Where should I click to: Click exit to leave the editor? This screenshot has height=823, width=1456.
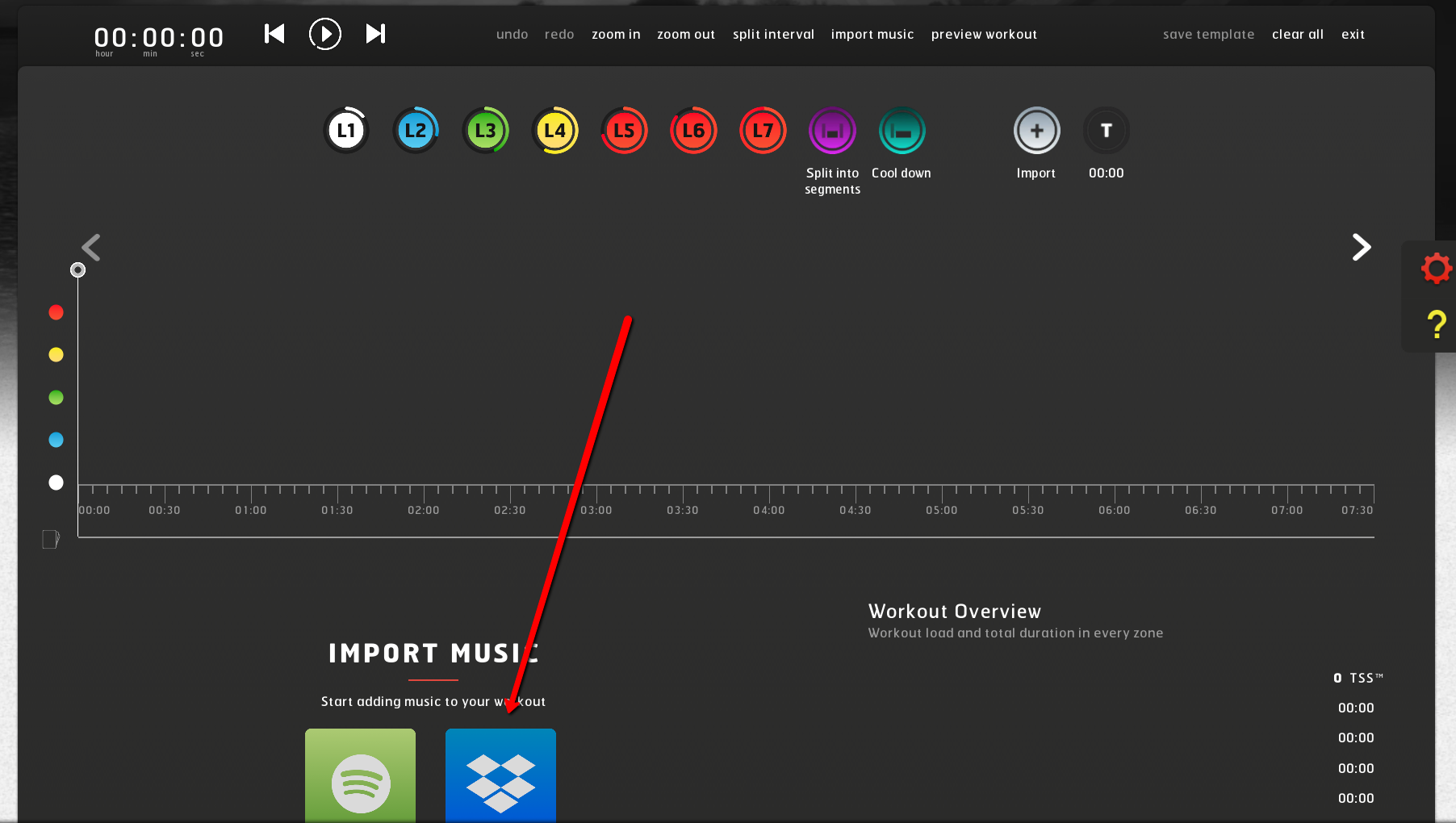pyautogui.click(x=1353, y=34)
